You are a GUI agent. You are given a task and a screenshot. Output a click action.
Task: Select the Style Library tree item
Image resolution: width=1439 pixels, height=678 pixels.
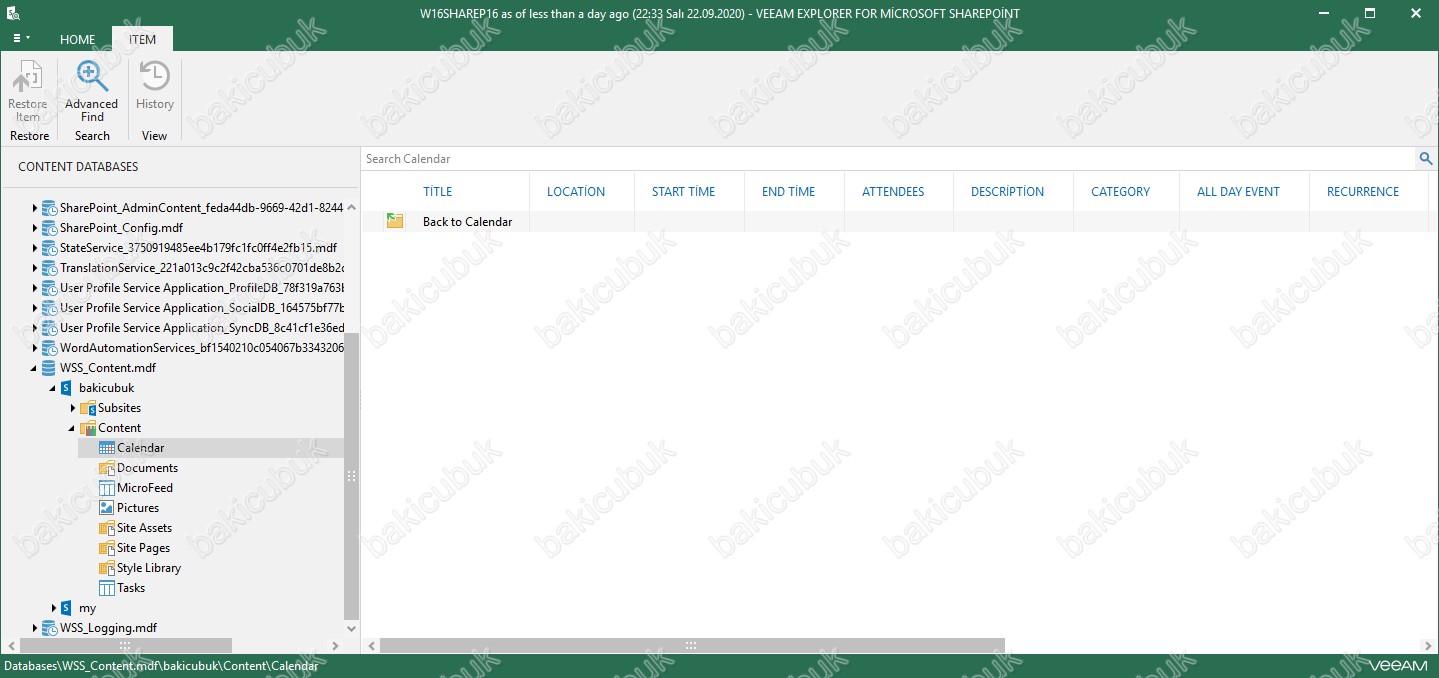tap(149, 568)
